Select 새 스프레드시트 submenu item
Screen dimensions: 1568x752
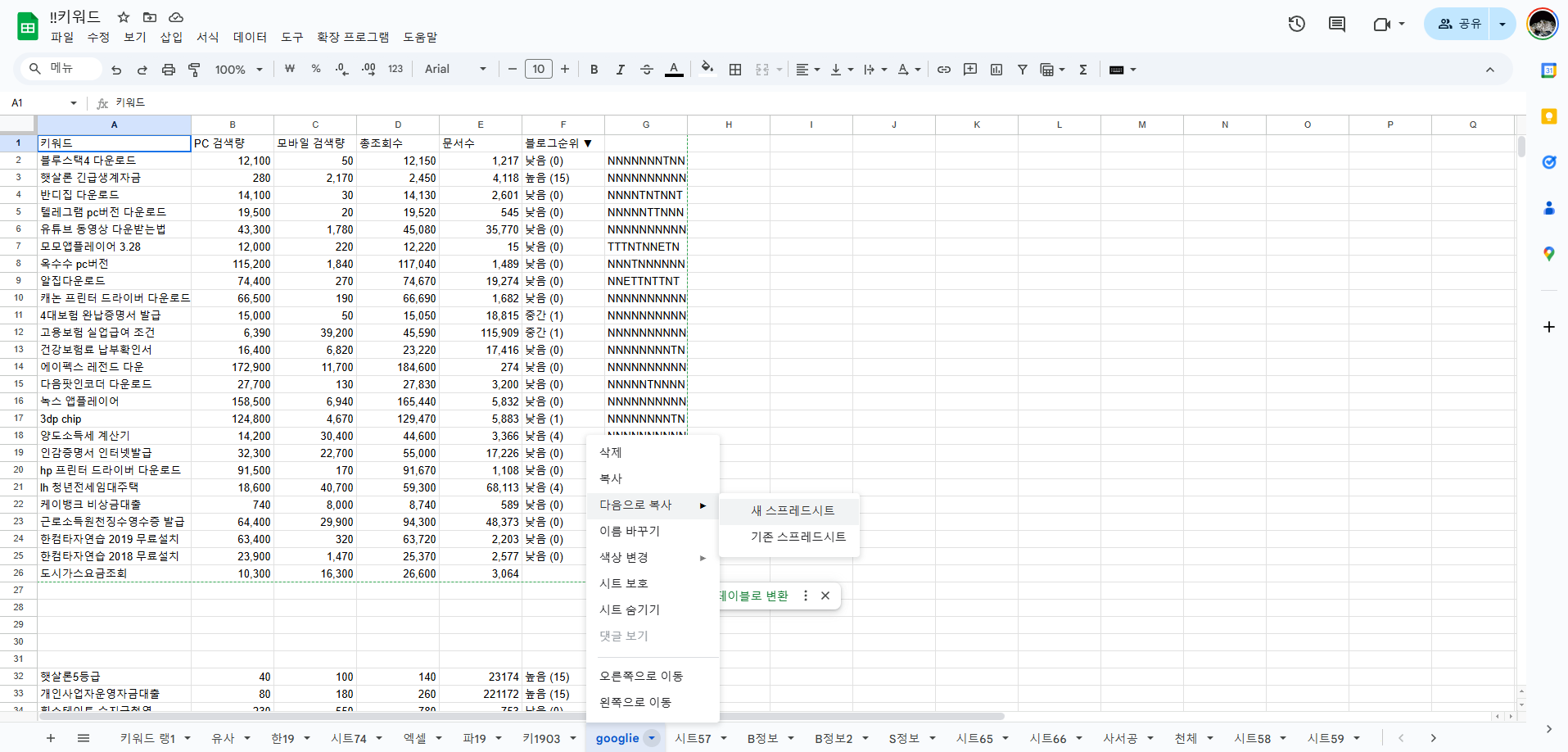[789, 510]
